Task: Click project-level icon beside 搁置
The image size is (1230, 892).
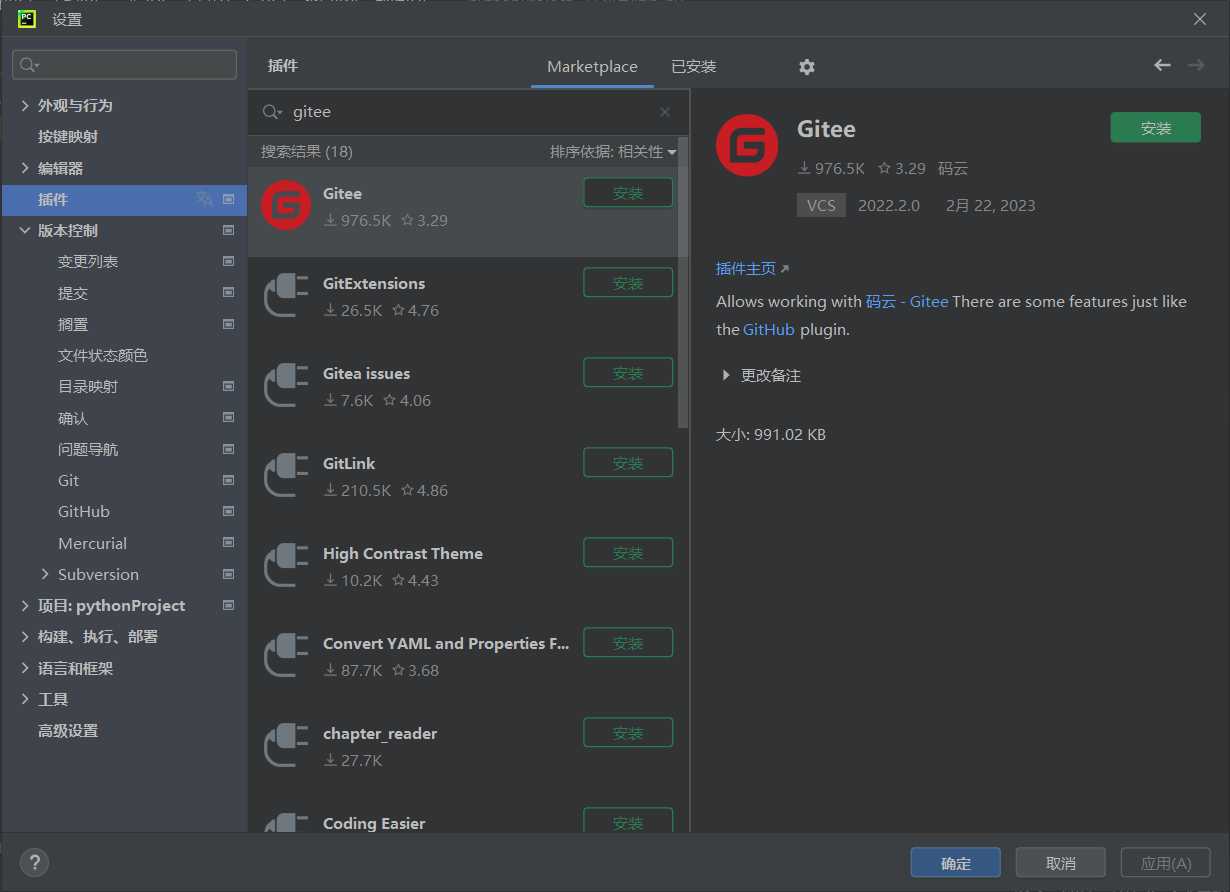Action: click(228, 324)
